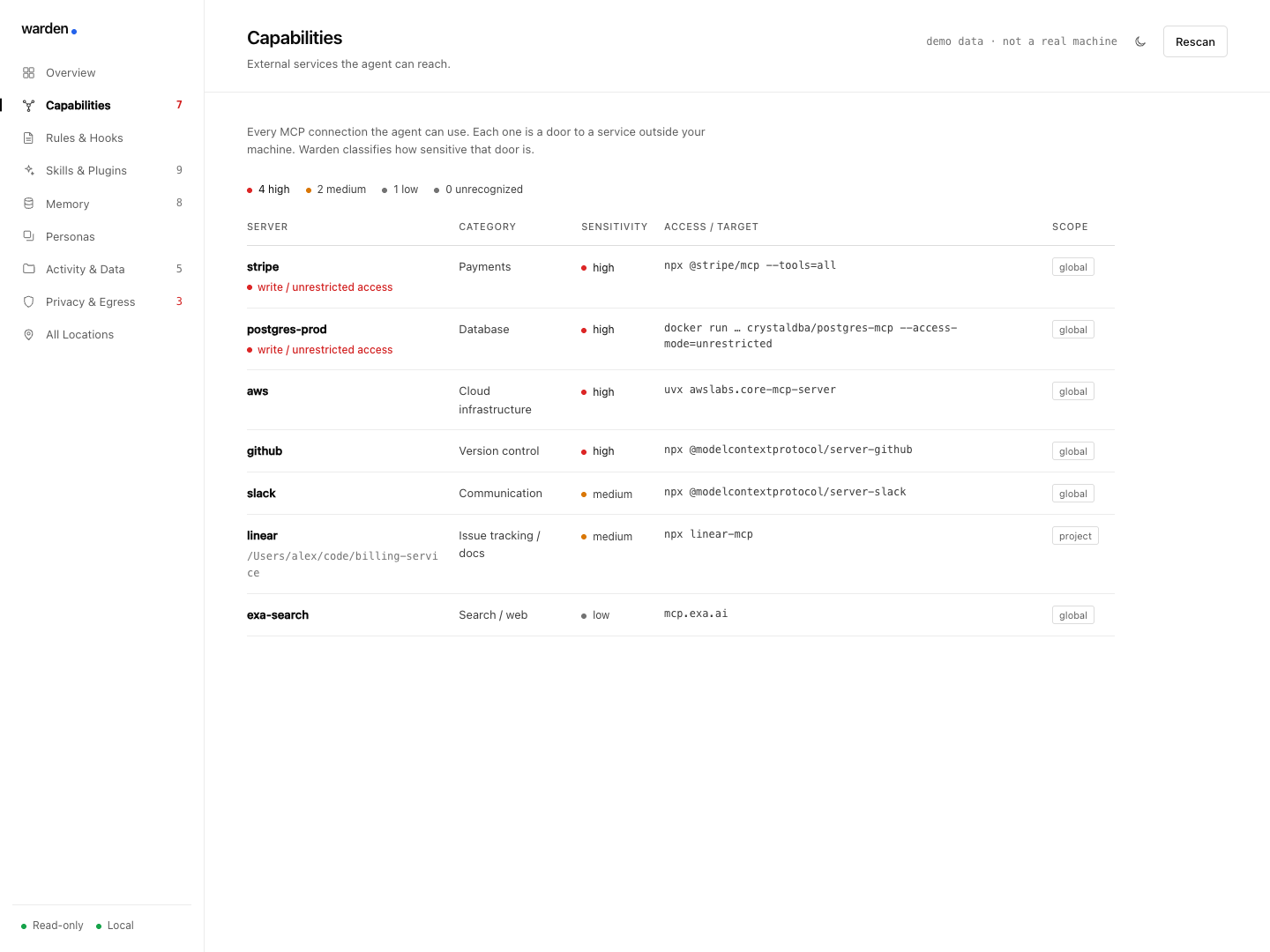Click the Skills & Plugins sparkle icon
This screenshot has width=1270, height=952.
(x=28, y=171)
